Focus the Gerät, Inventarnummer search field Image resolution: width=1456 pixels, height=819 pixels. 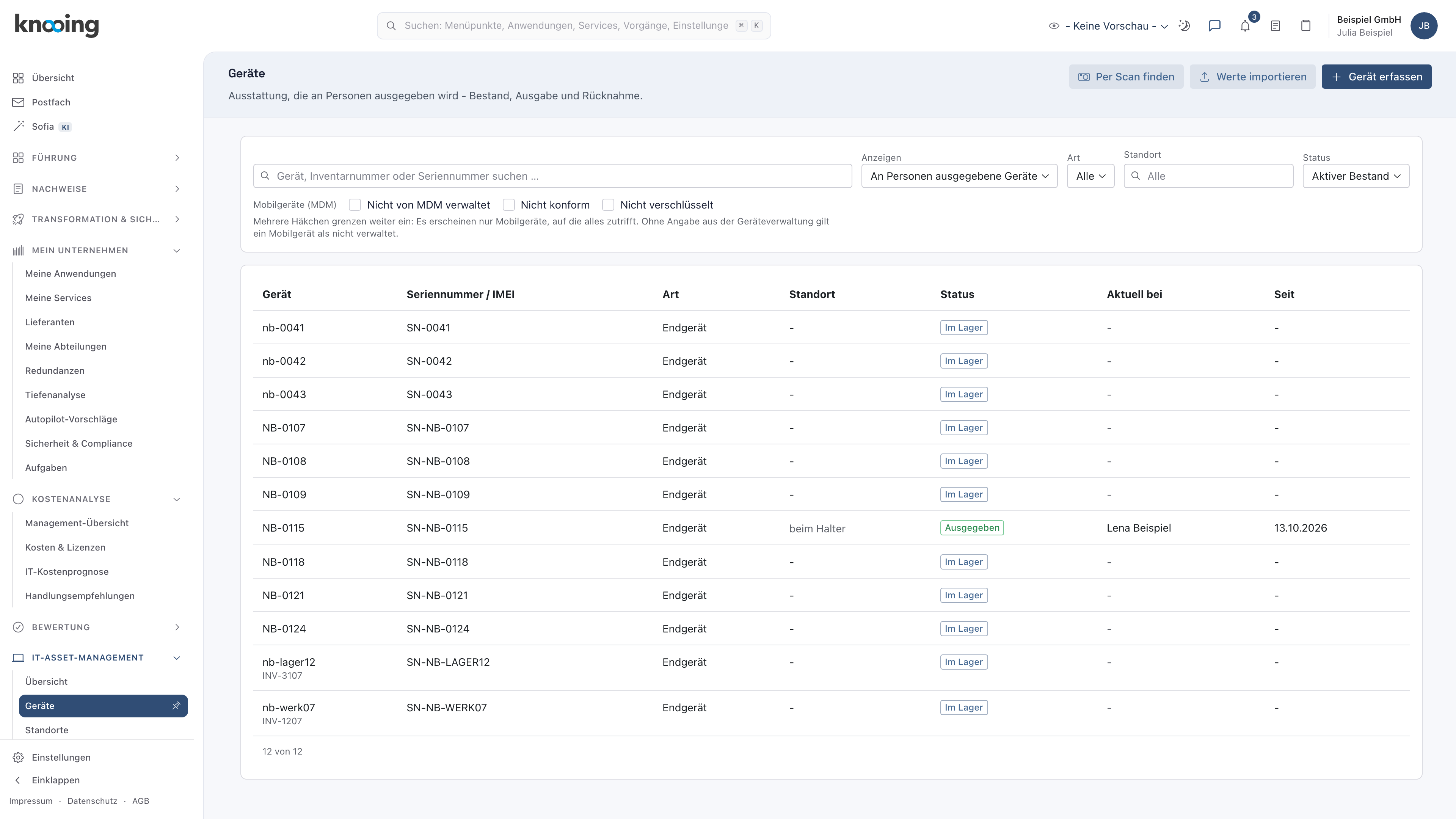(x=552, y=176)
